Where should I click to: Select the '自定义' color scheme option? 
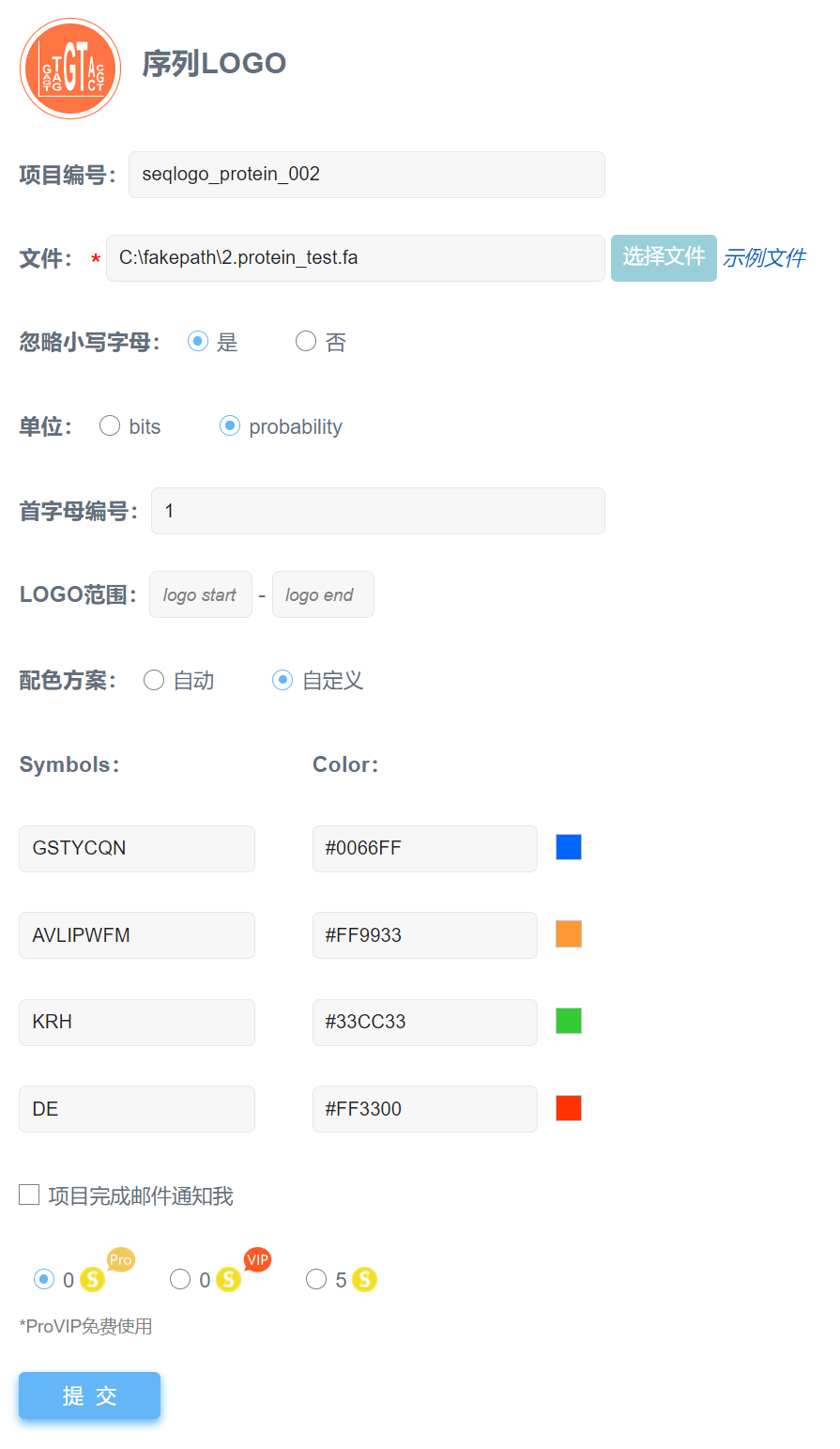tap(283, 680)
